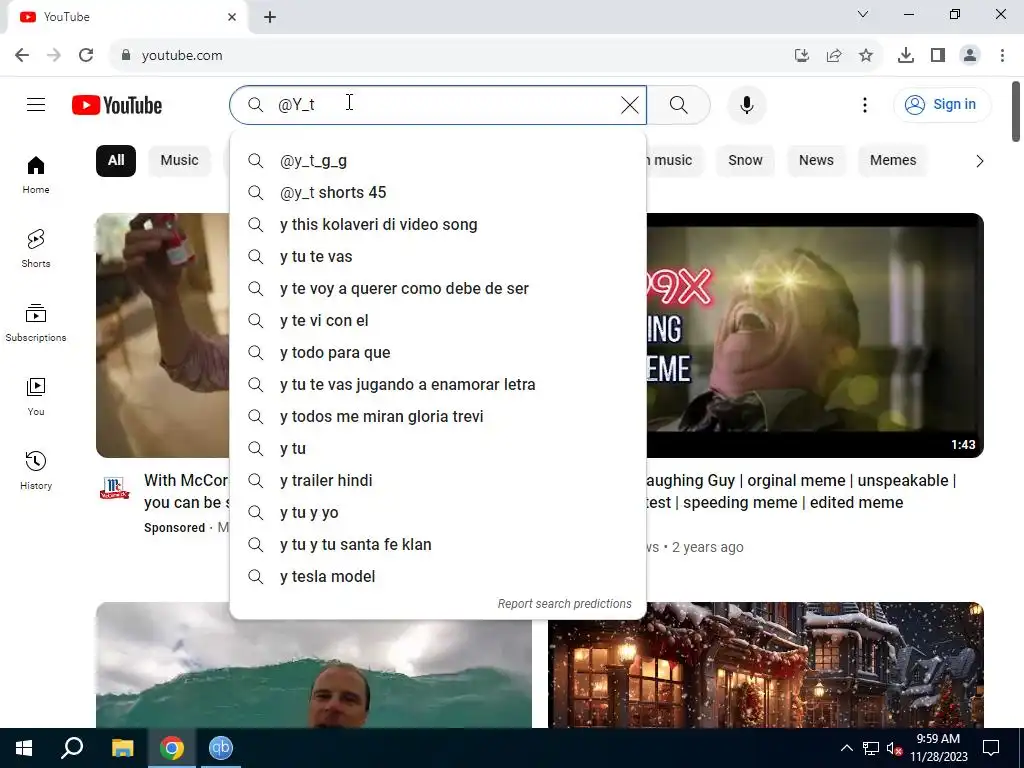Click the muted volume tray icon
The image size is (1024, 768).
point(894,748)
